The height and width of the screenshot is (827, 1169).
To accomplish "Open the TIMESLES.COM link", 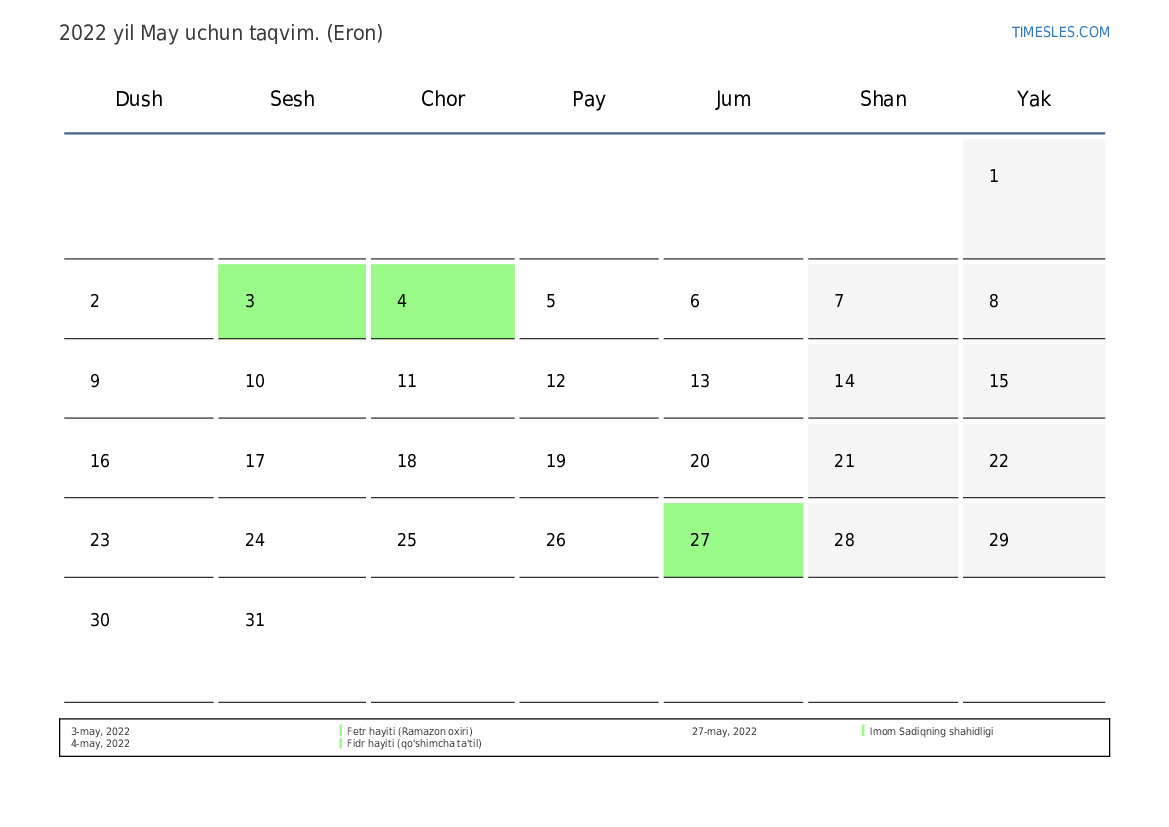I will tap(1060, 32).
